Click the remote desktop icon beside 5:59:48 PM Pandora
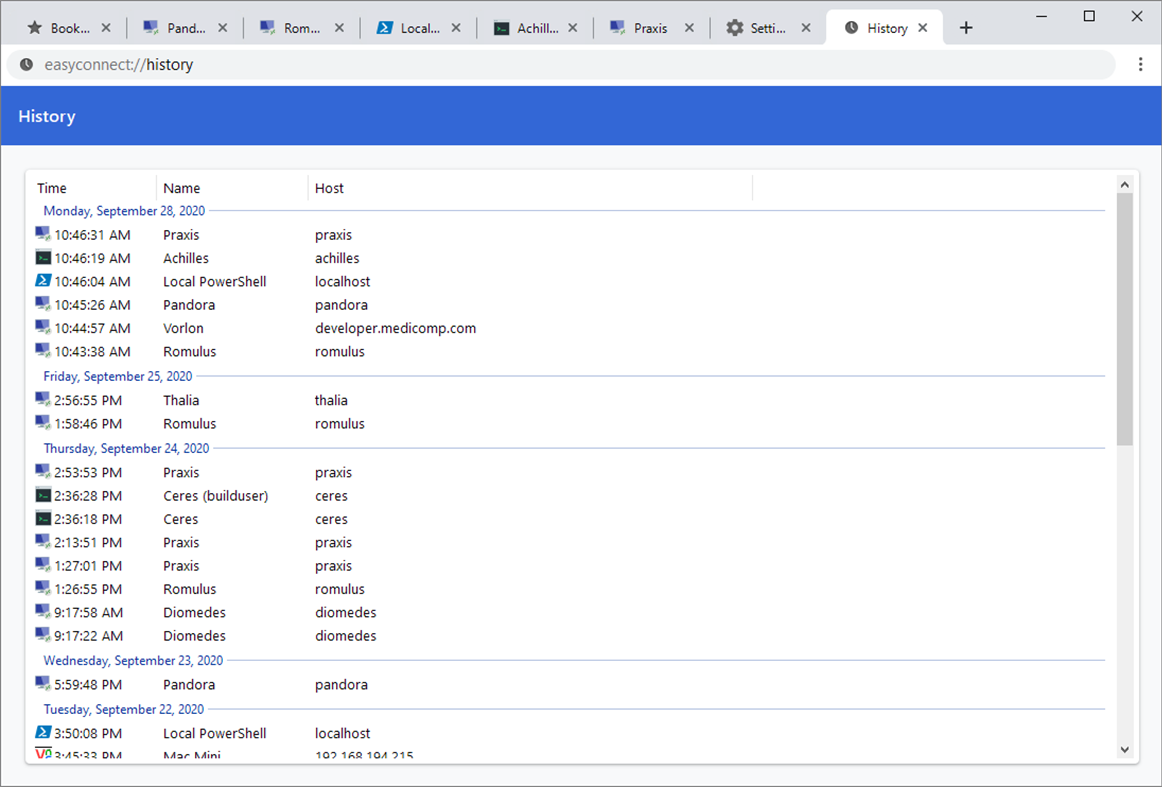Image resolution: width=1162 pixels, height=787 pixels. pos(43,684)
